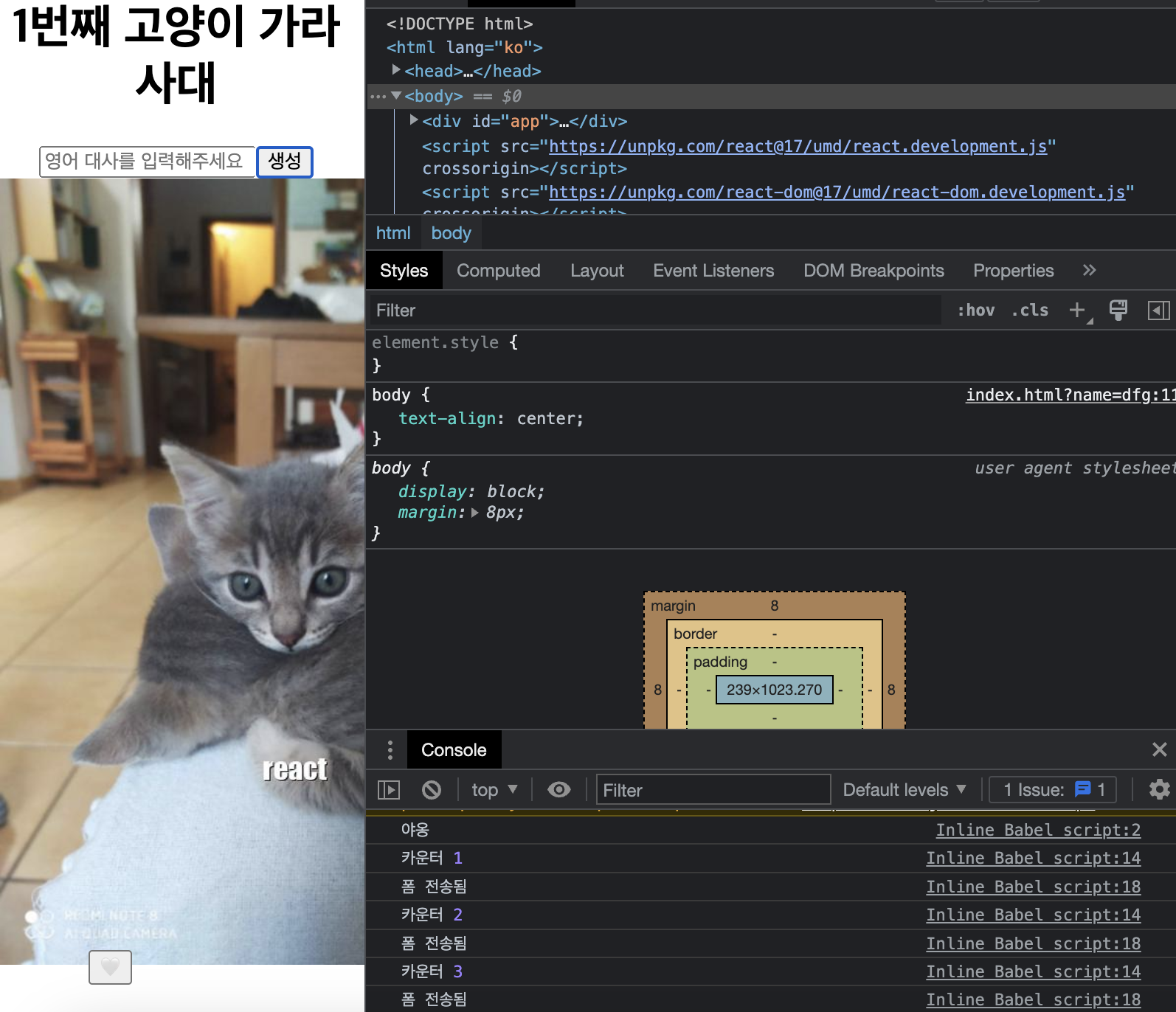Image resolution: width=1176 pixels, height=1012 pixels.
Task: Expand the margin shorthand property triangle
Action: [474, 512]
